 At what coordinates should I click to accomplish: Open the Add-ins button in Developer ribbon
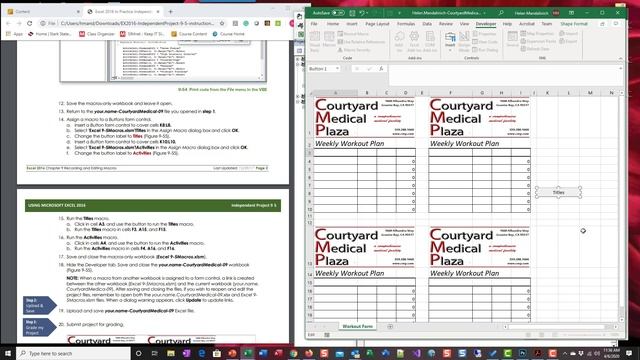coord(400,42)
